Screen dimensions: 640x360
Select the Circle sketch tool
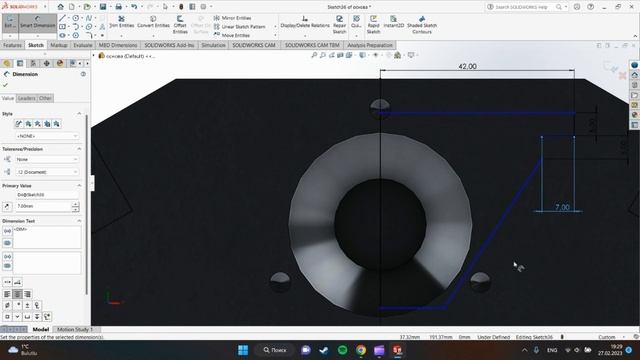[76, 18]
